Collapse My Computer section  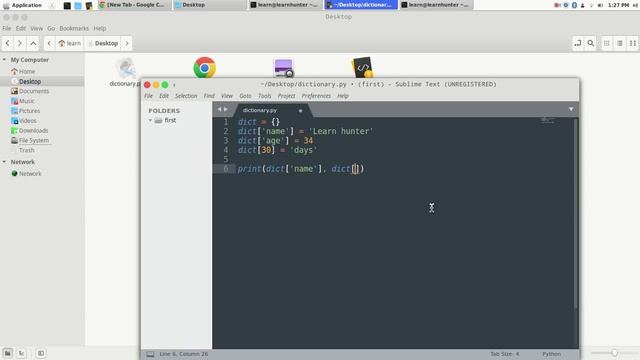4,60
